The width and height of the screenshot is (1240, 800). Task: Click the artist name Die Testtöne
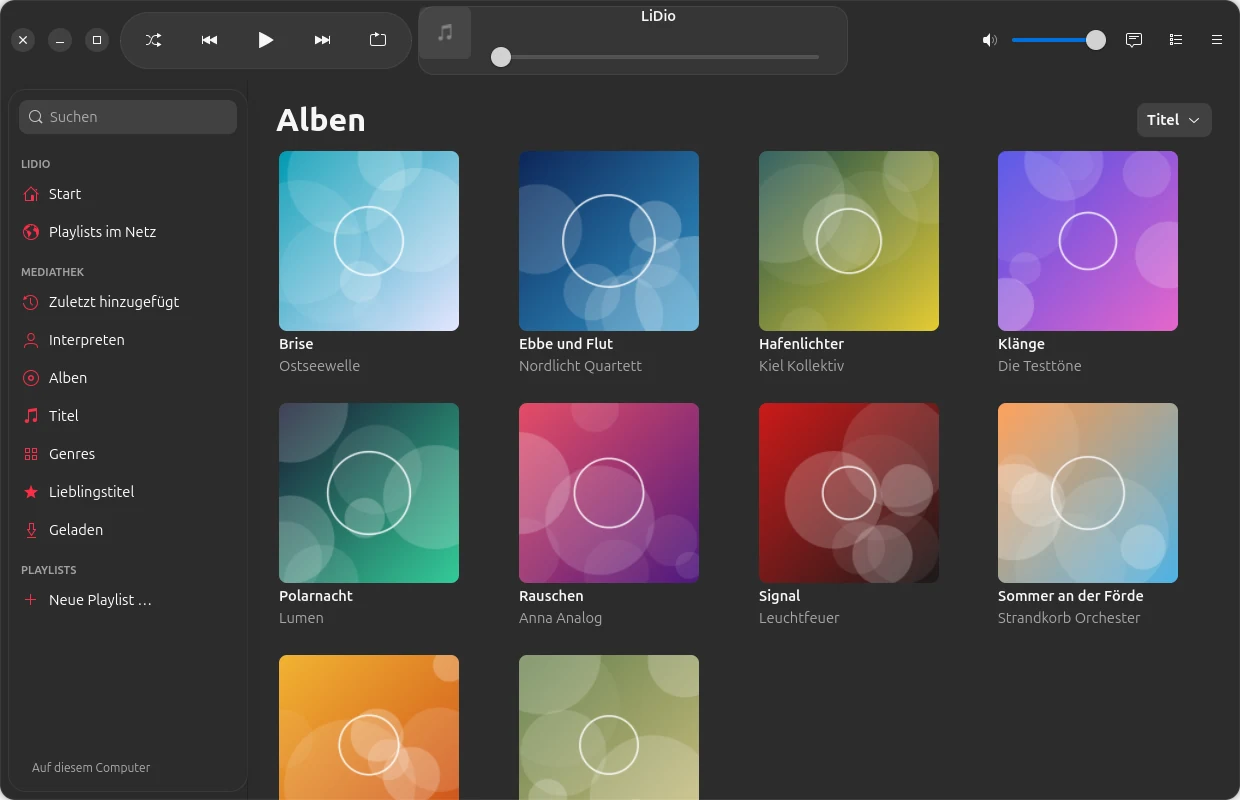point(1039,366)
